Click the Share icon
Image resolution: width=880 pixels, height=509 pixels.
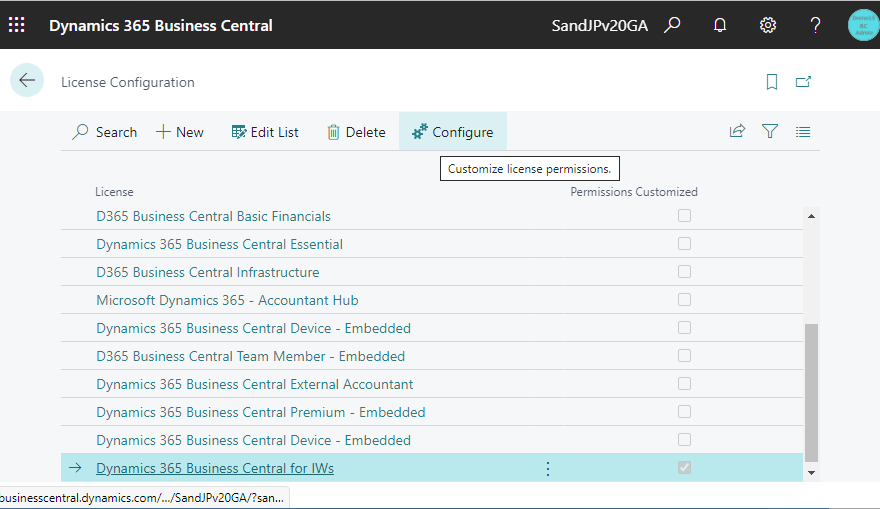point(737,131)
